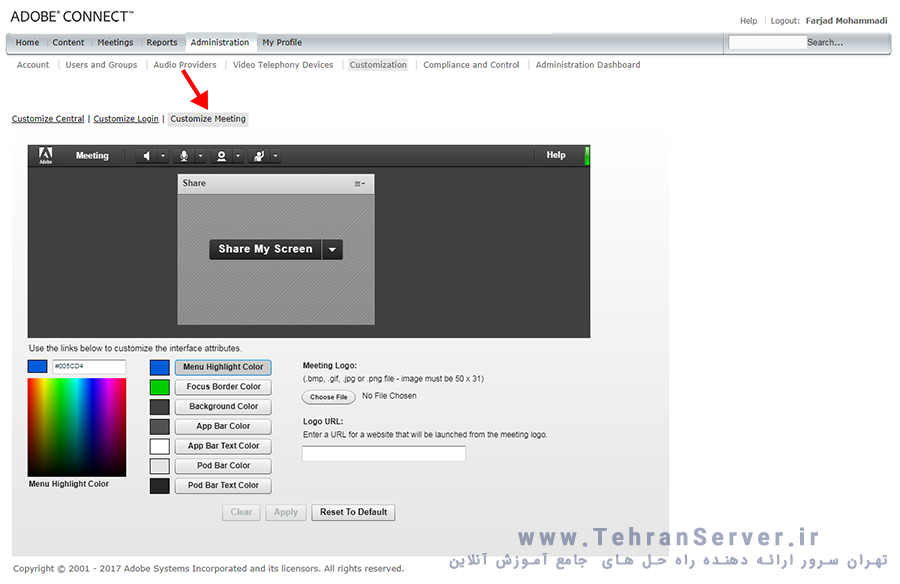Image resolution: width=900 pixels, height=584 pixels.
Task: Go to Compliance and Control section
Action: [471, 65]
